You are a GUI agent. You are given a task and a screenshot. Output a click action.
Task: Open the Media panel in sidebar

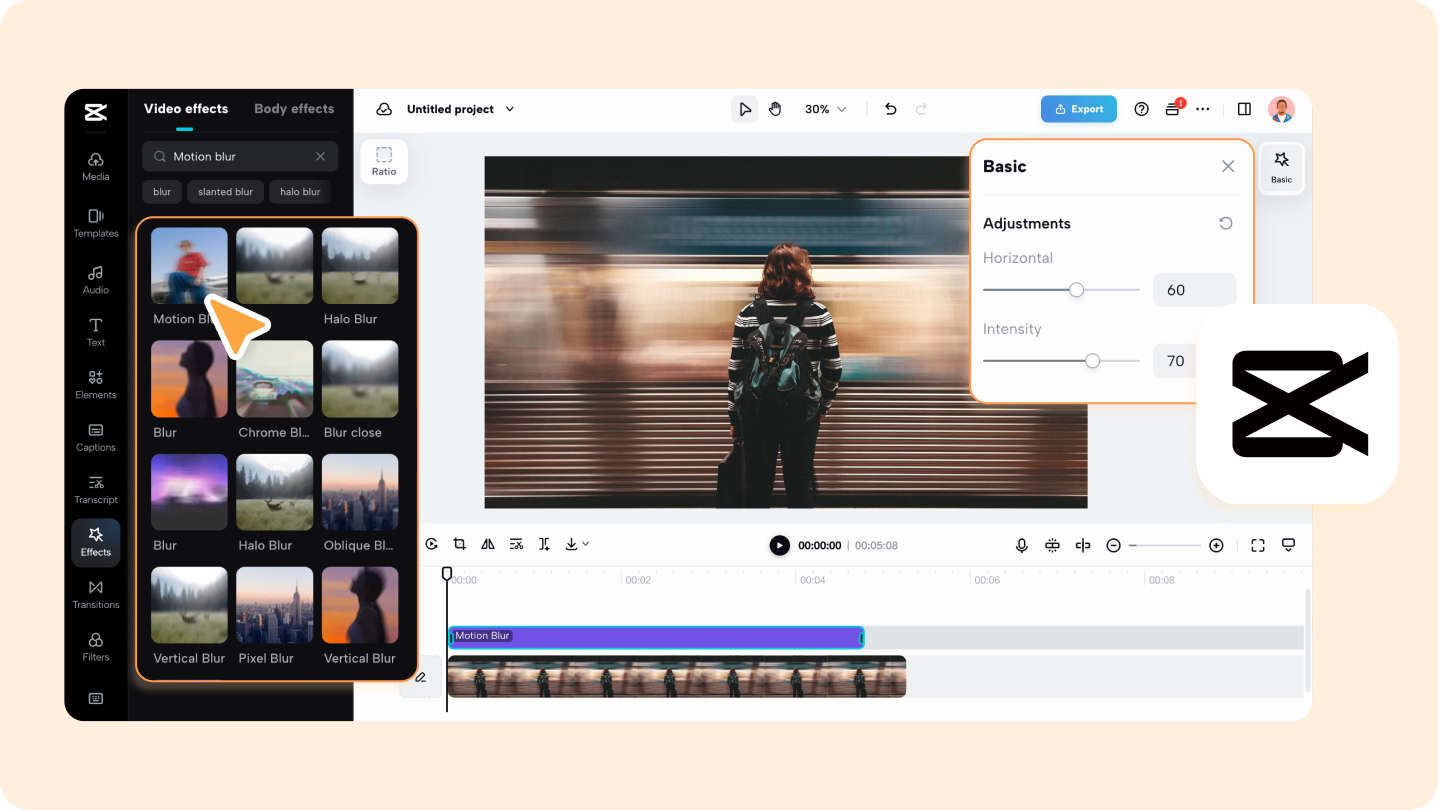[95, 168]
